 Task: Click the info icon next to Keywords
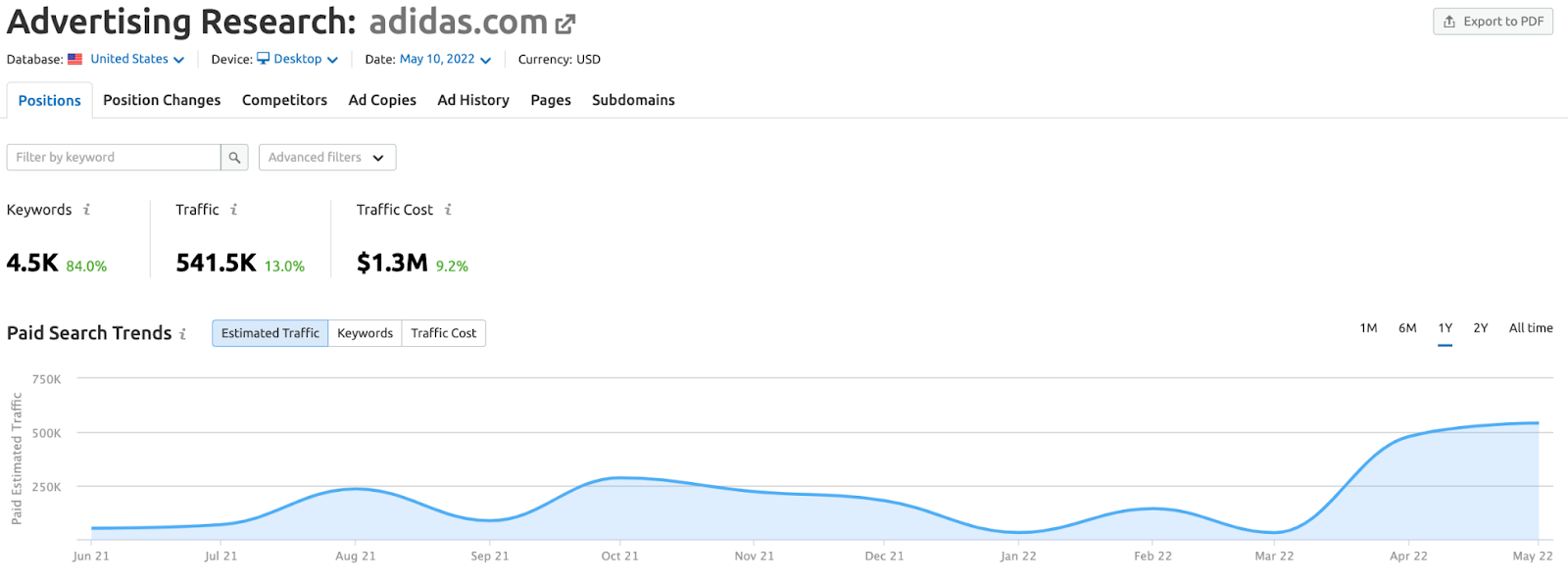coord(86,210)
